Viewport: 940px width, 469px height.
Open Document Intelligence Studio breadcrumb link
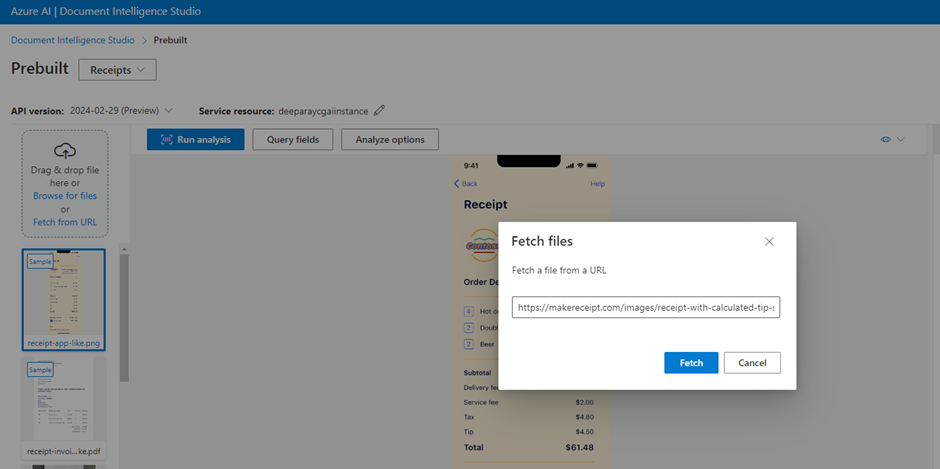[73, 40]
